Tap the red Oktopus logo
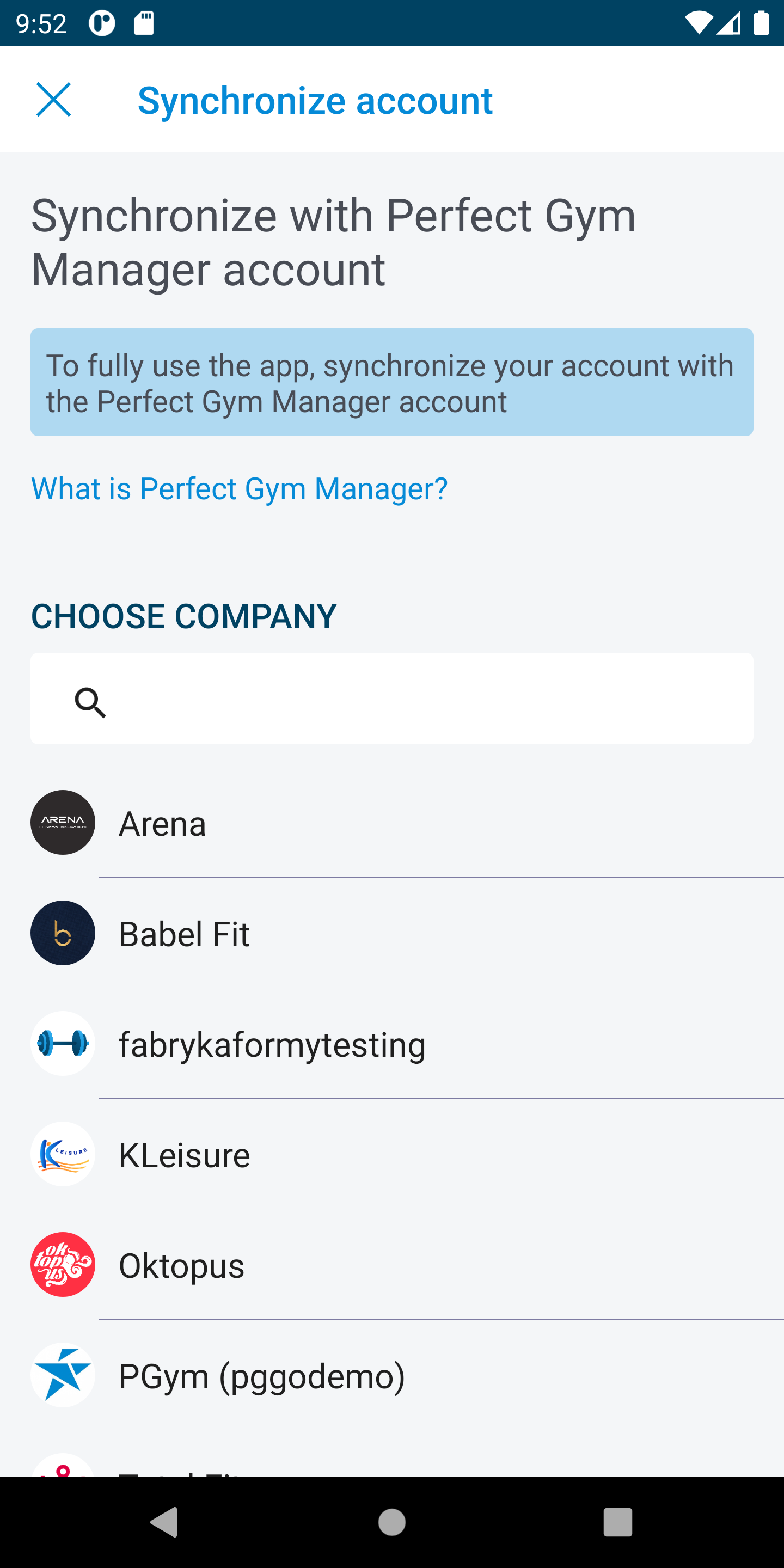784x1568 pixels. (x=63, y=1264)
